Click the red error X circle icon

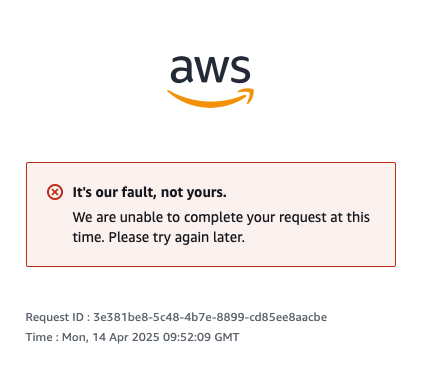(x=55, y=192)
